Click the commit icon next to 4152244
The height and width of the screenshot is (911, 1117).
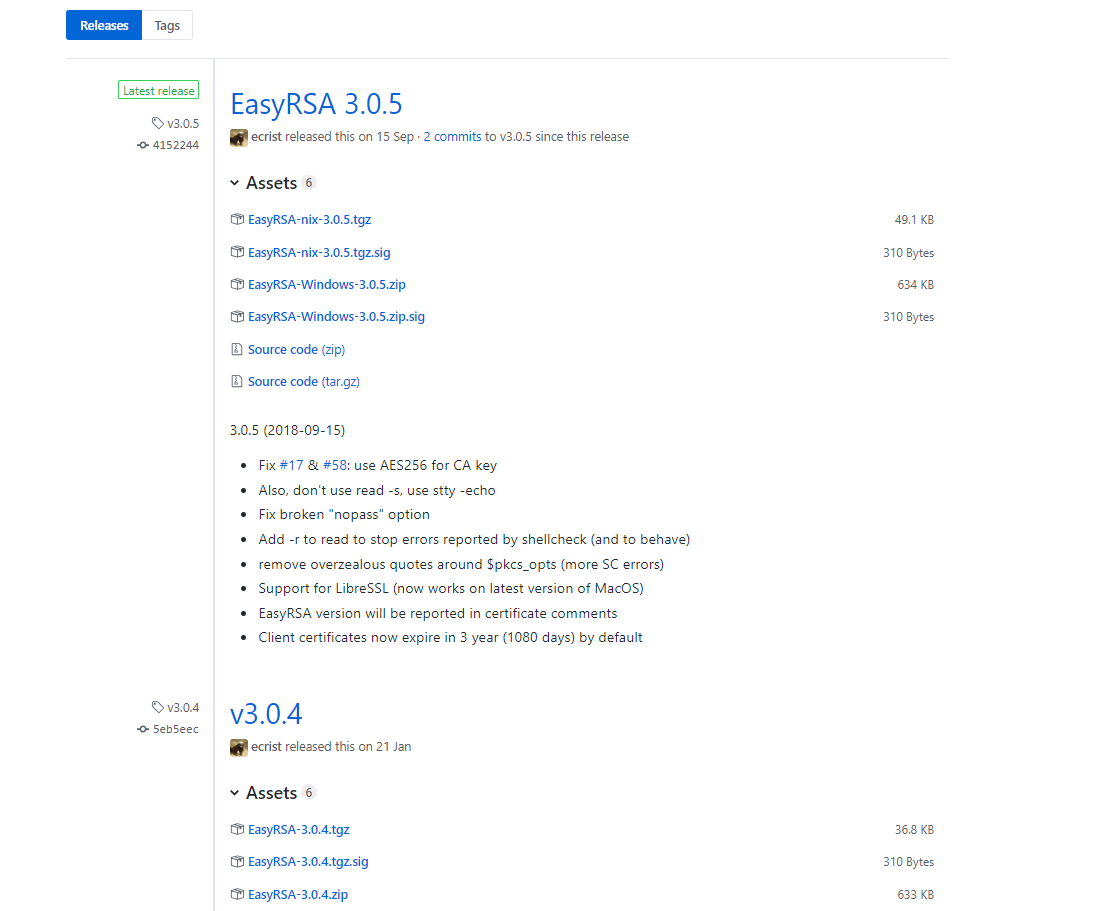pyautogui.click(x=143, y=144)
